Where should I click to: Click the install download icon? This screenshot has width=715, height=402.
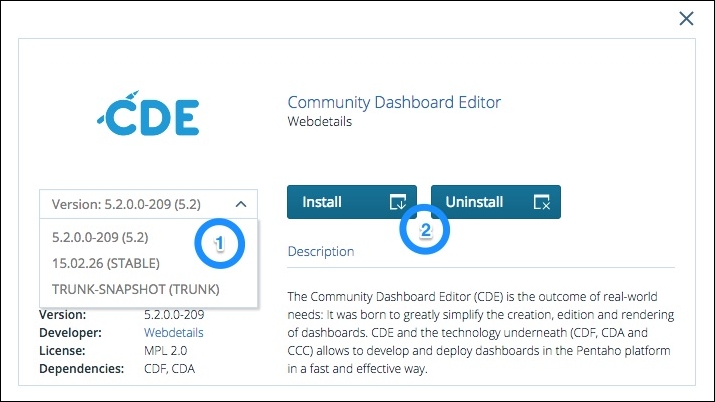[x=398, y=202]
